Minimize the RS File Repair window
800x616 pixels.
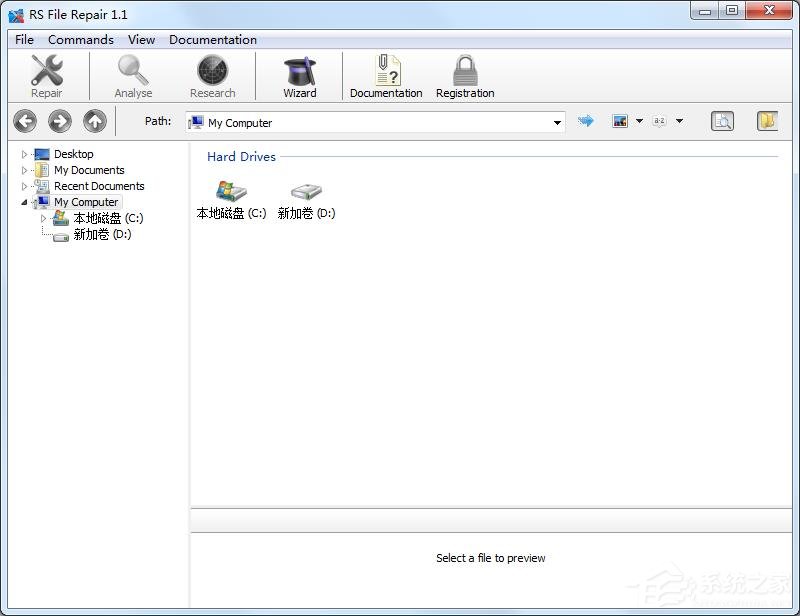[705, 11]
